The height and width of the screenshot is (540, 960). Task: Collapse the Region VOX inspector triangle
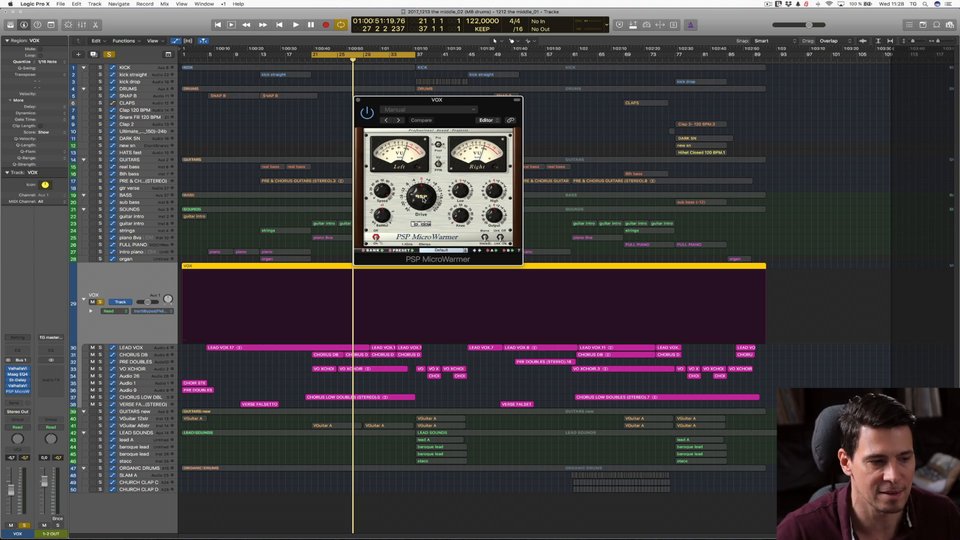pos(7,40)
